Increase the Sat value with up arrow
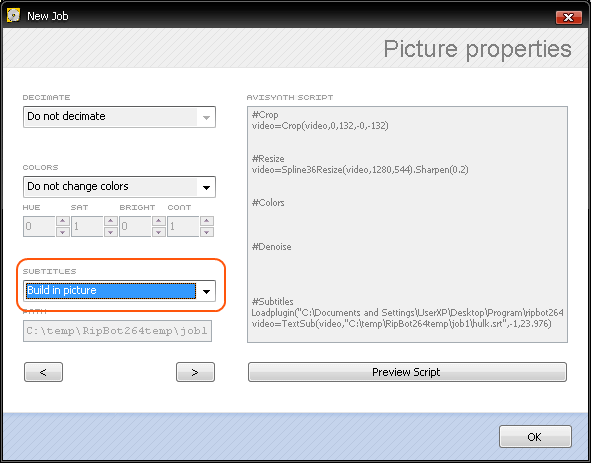 (110, 221)
